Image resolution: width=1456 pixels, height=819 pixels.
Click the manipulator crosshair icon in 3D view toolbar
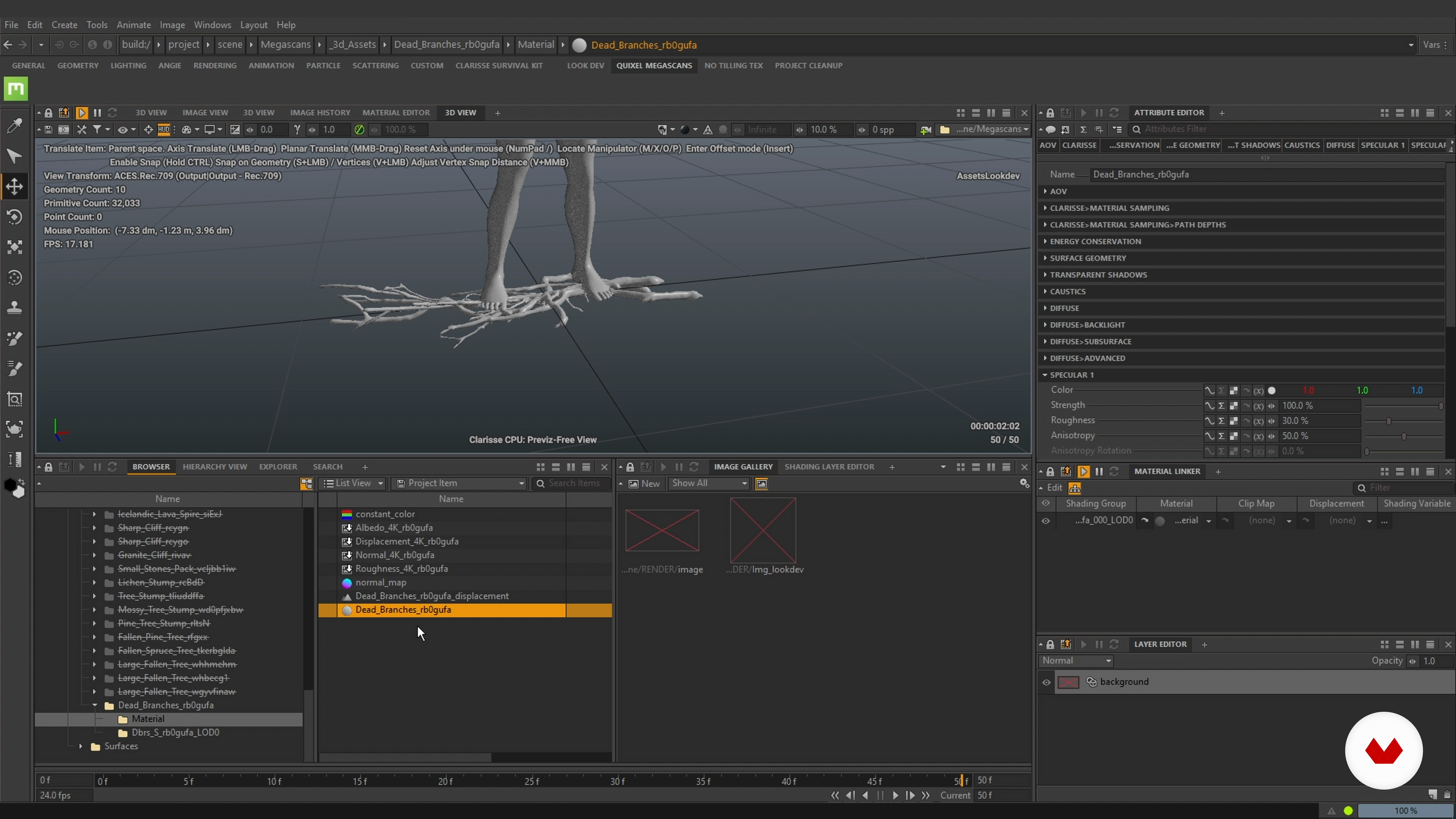(149, 129)
